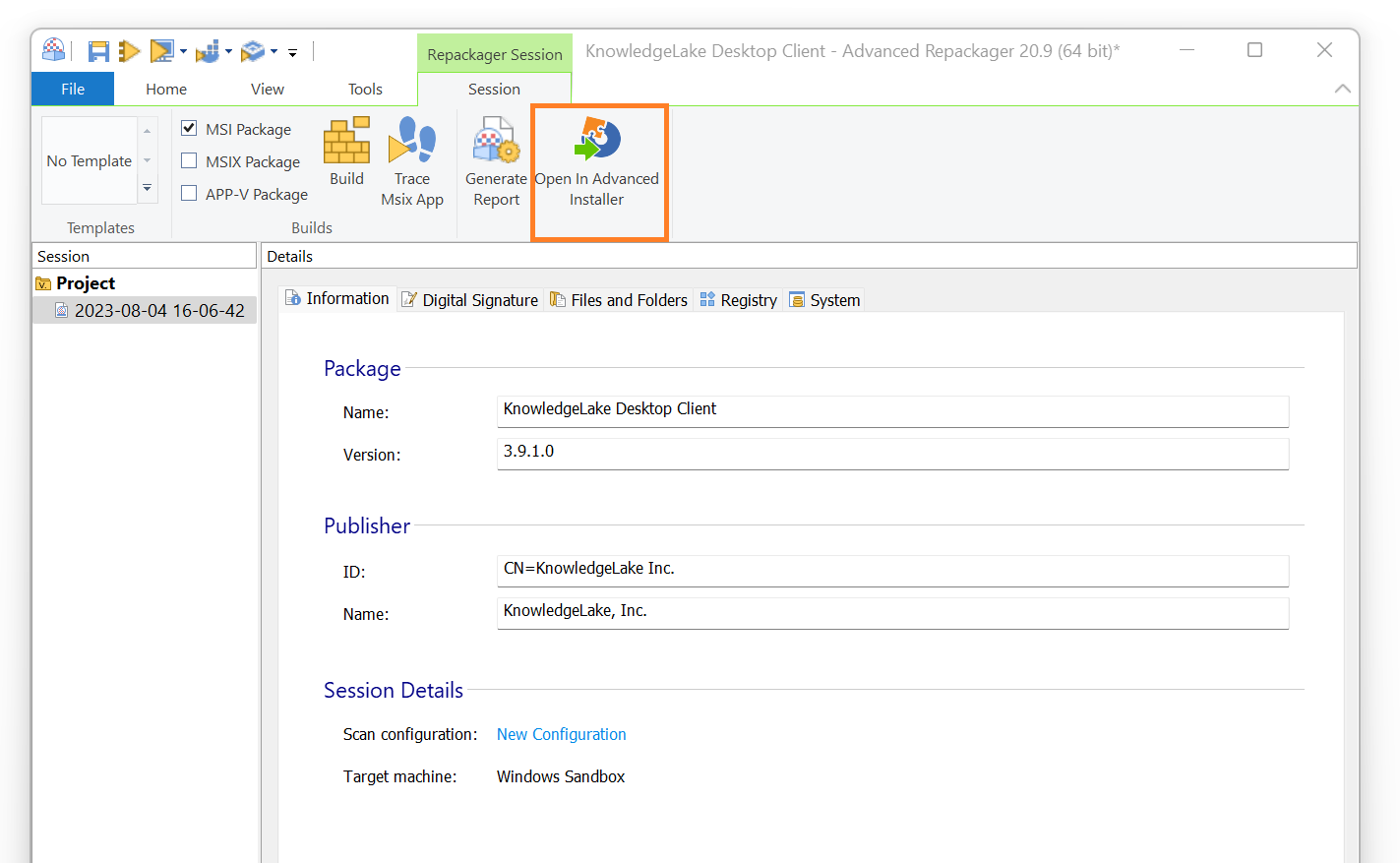Click the Files and Folders tab icon
Image resolution: width=1400 pixels, height=863 pixels.
tap(558, 300)
